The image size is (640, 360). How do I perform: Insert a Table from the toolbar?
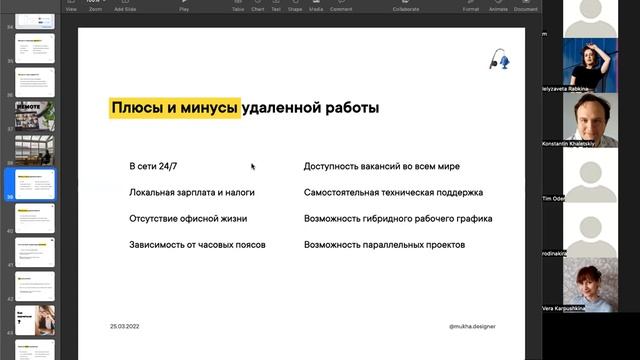[238, 5]
